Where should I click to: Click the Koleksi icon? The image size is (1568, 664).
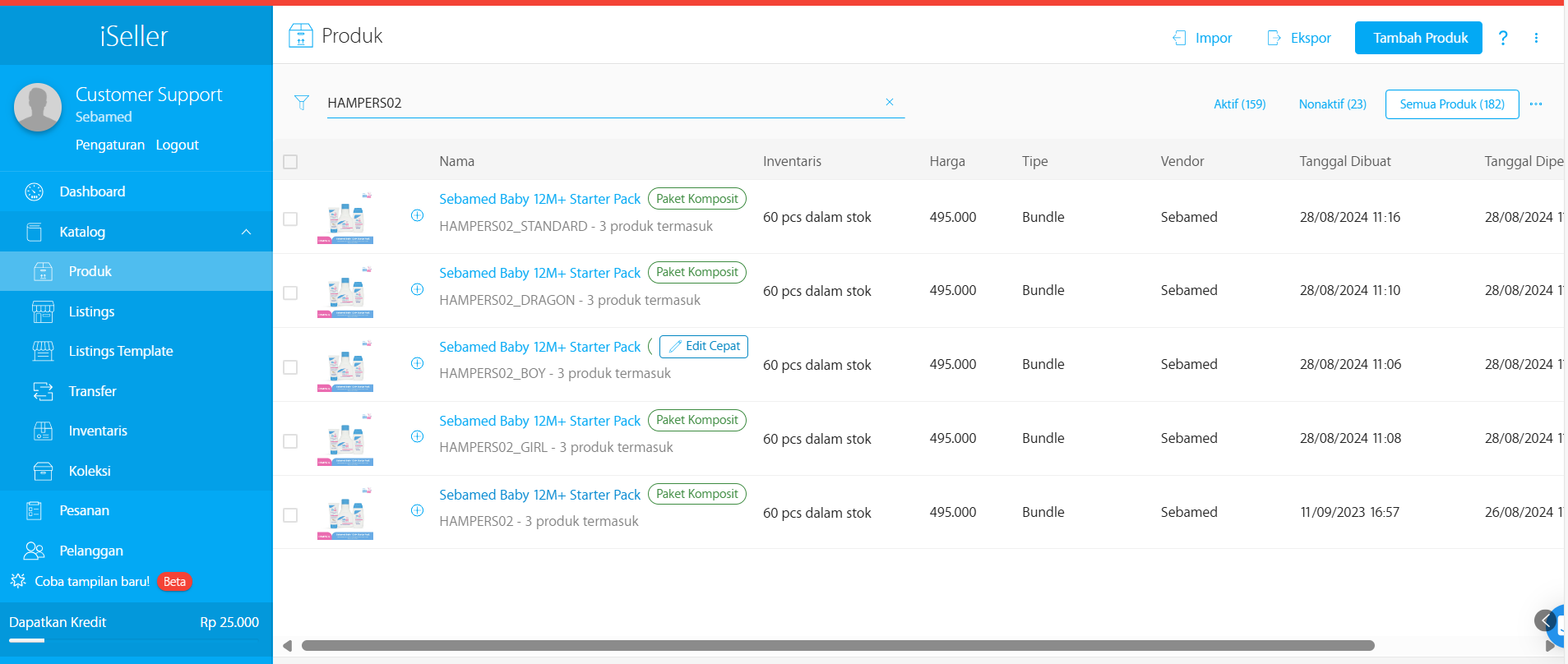click(43, 471)
